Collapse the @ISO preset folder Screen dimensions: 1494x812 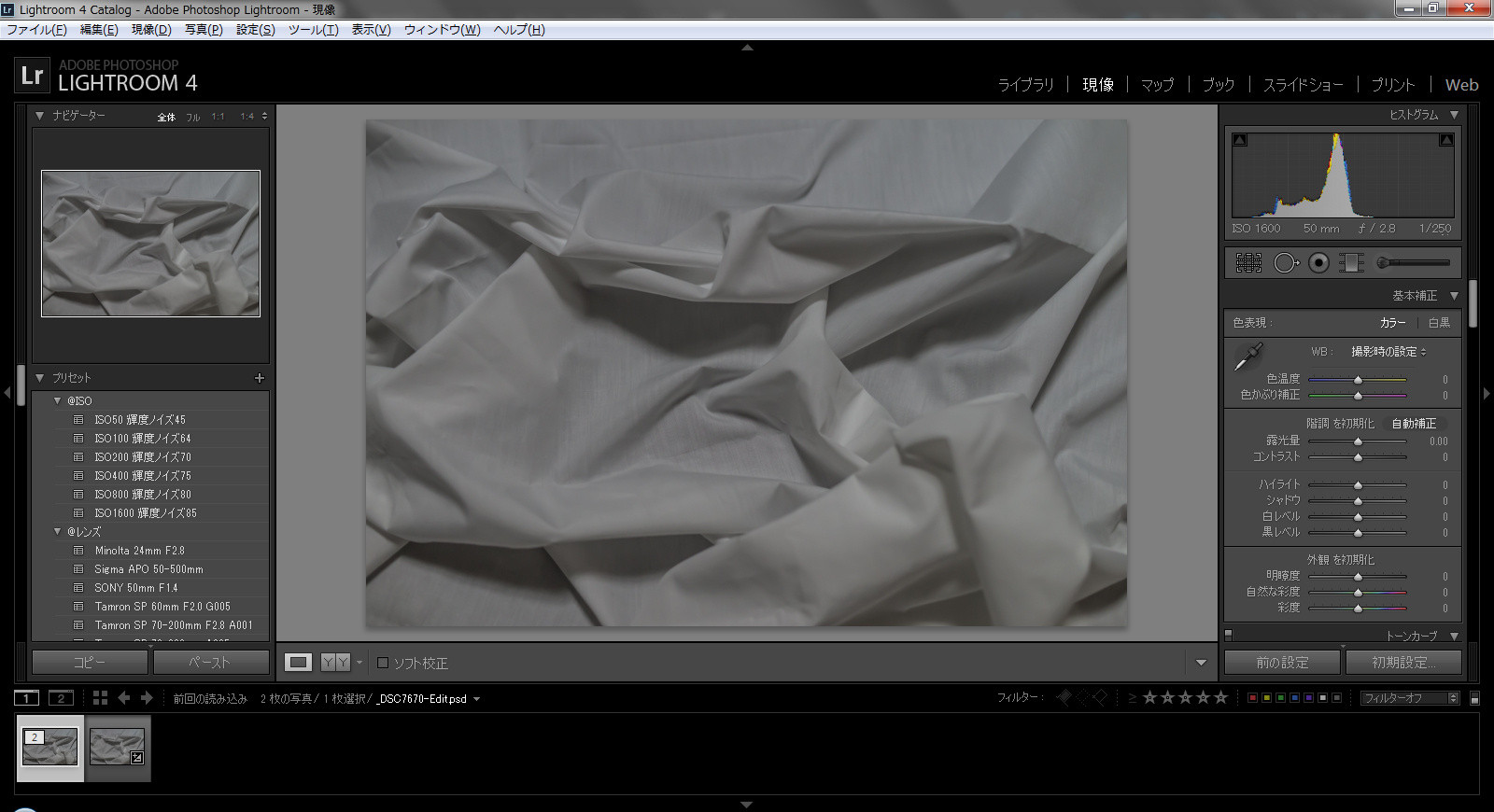[x=58, y=401]
